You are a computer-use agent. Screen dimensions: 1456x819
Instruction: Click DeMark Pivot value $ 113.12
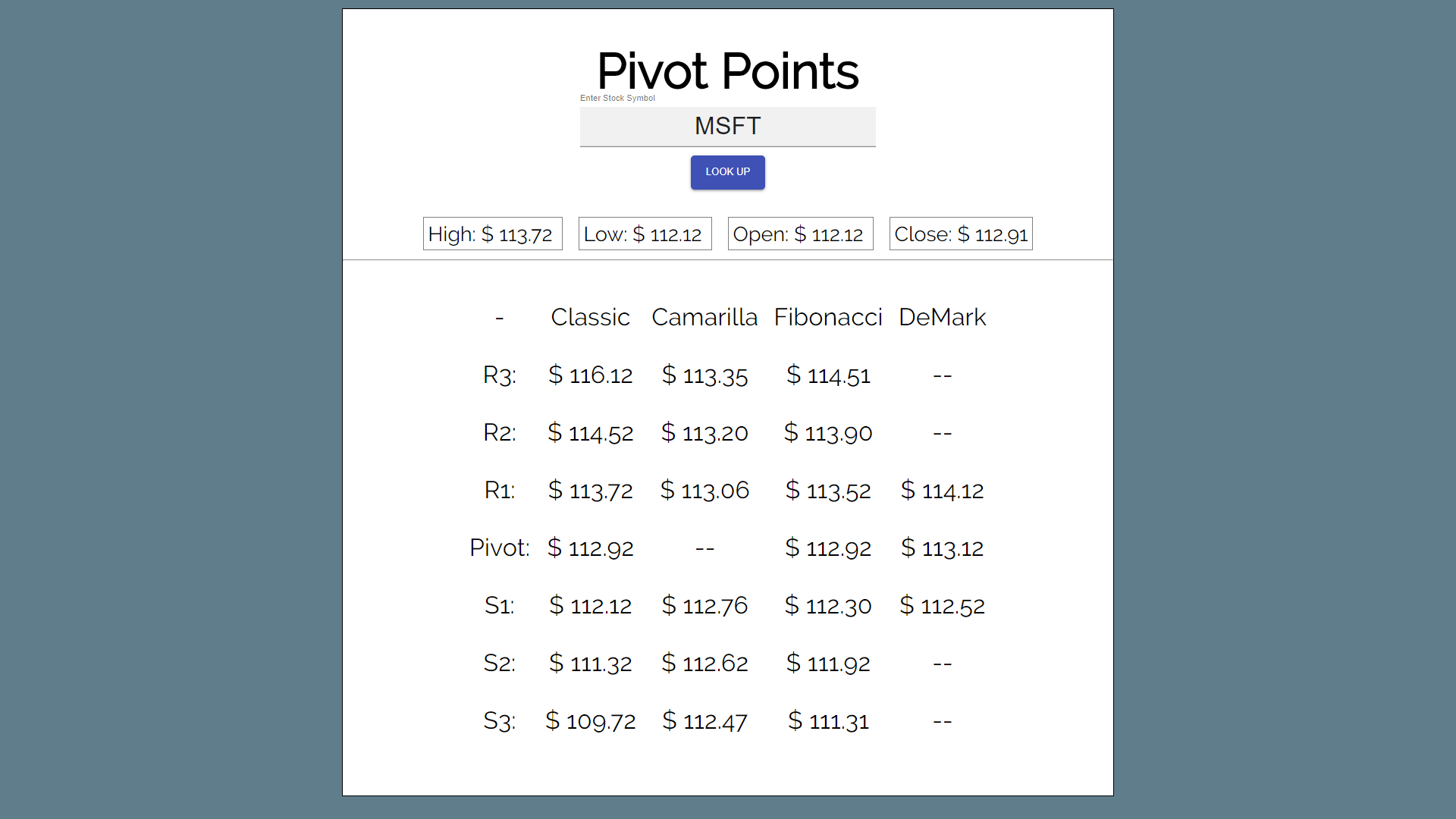942,548
